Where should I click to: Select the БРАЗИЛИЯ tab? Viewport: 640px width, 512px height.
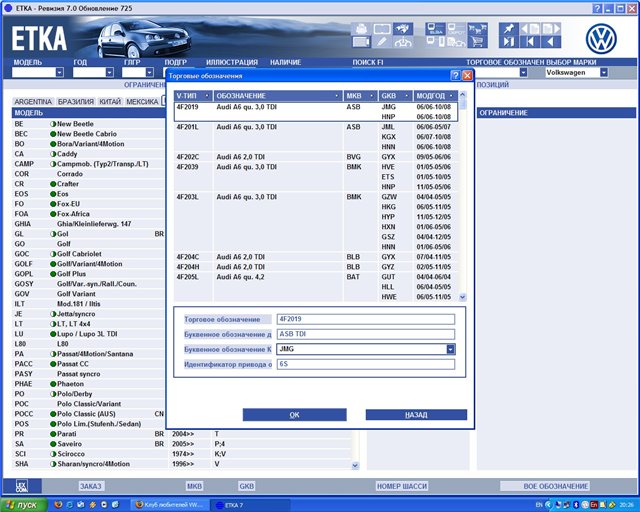click(76, 102)
